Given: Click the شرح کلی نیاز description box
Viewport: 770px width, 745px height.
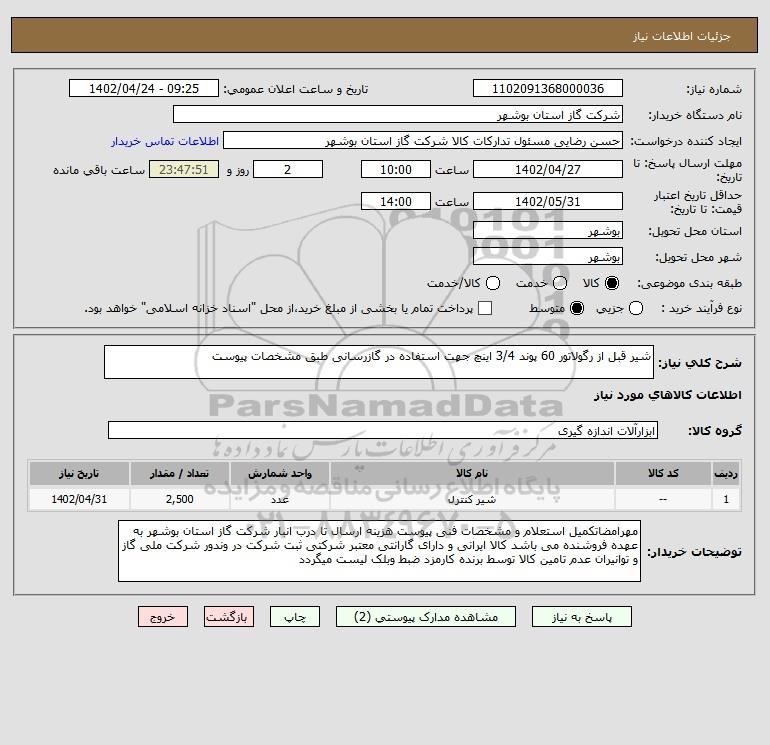Looking at the screenshot, I should pyautogui.click(x=379, y=362).
